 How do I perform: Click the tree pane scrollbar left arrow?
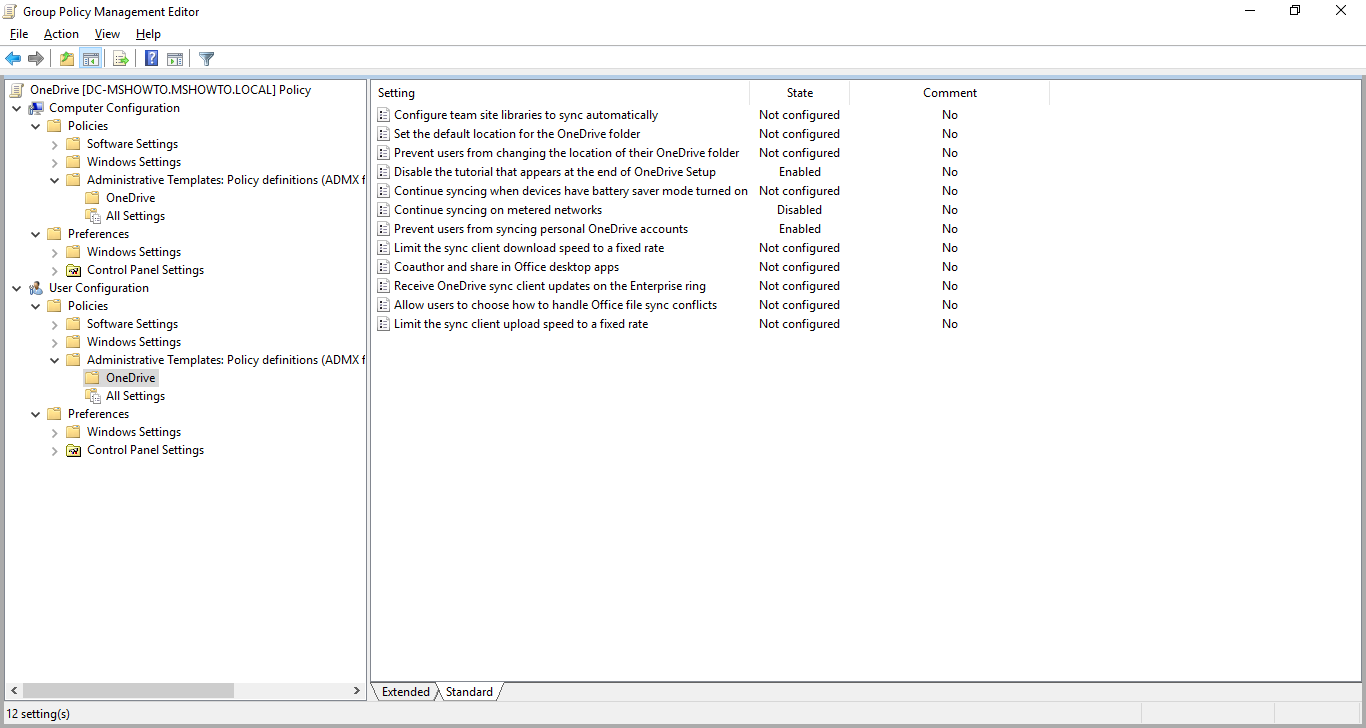[13, 691]
